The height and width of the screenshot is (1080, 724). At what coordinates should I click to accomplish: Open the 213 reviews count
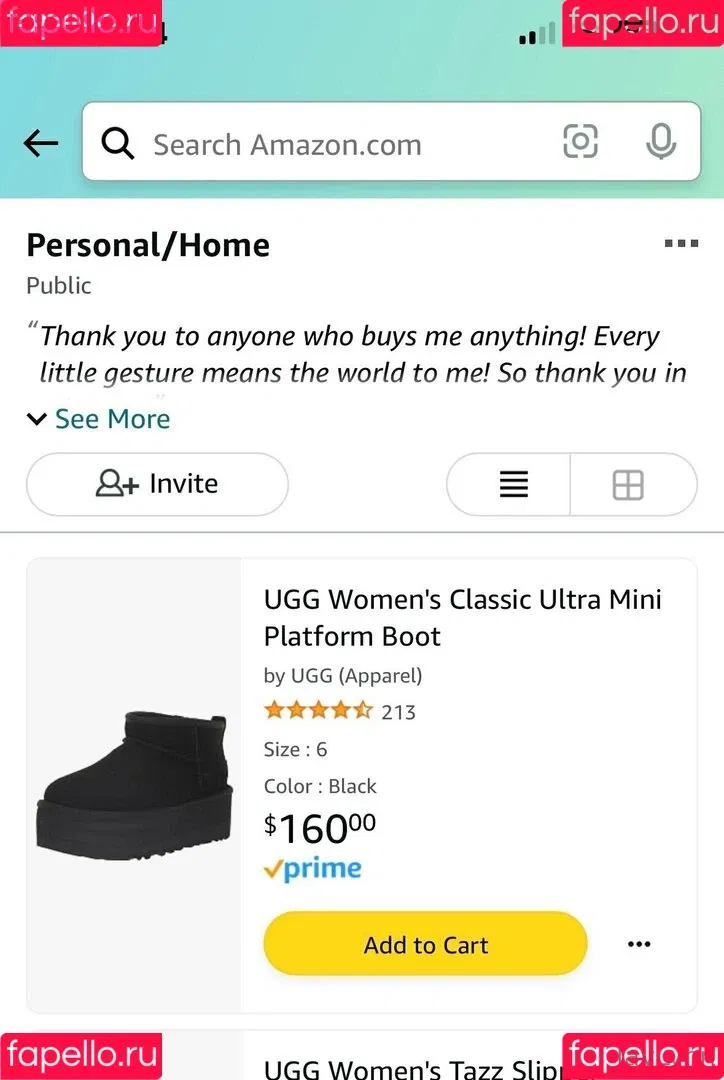pos(398,712)
